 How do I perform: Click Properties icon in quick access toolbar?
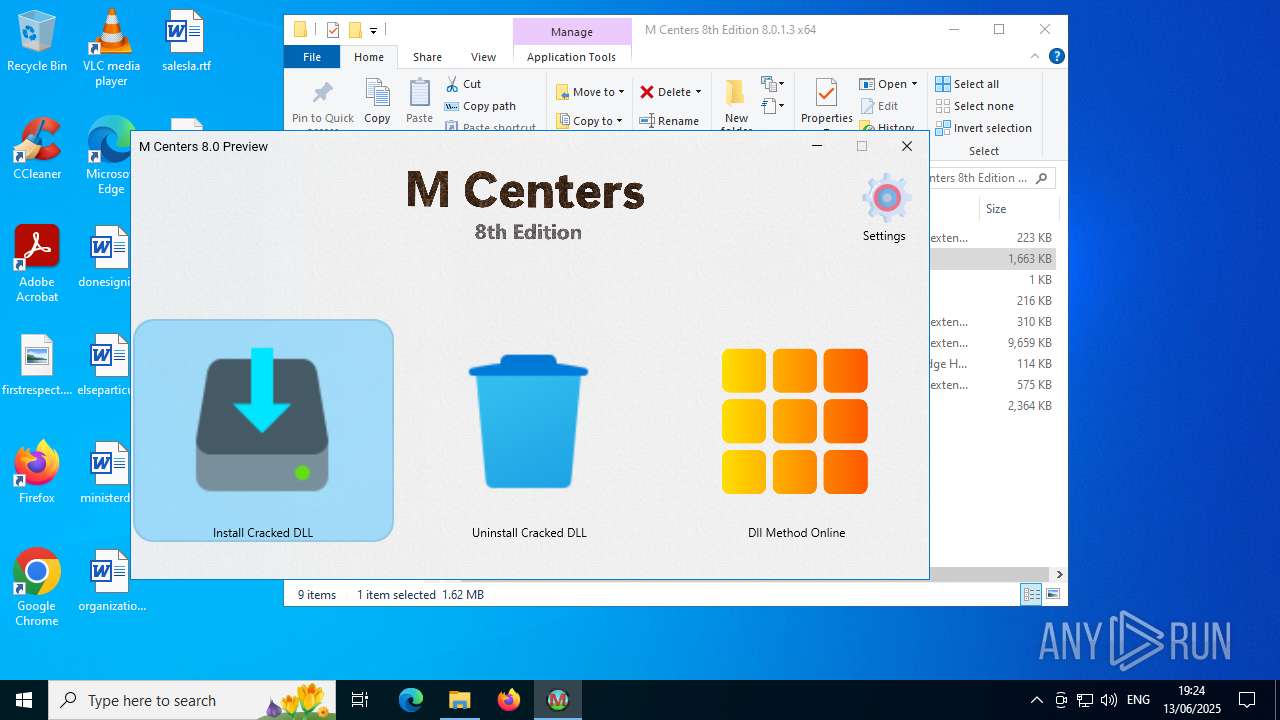(x=333, y=30)
